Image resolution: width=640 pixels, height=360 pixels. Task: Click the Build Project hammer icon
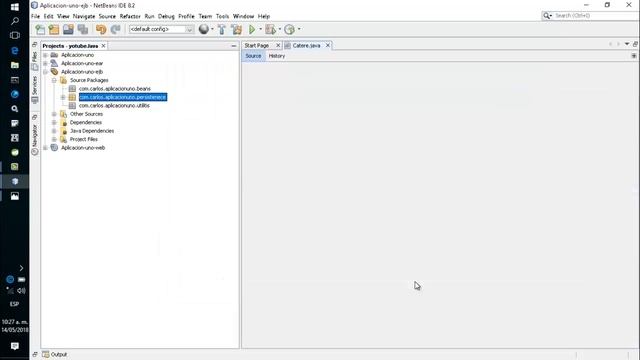pyautogui.click(x=222, y=29)
